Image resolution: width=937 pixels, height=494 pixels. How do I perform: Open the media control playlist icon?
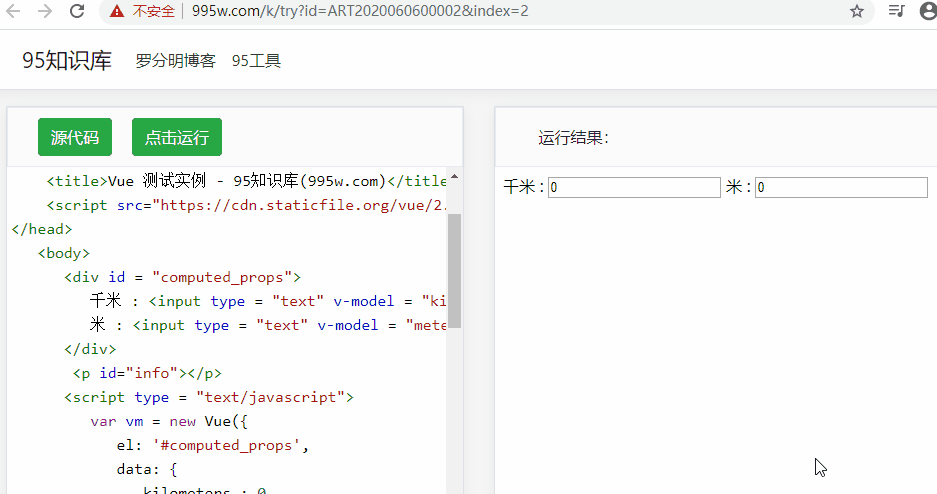click(x=896, y=11)
